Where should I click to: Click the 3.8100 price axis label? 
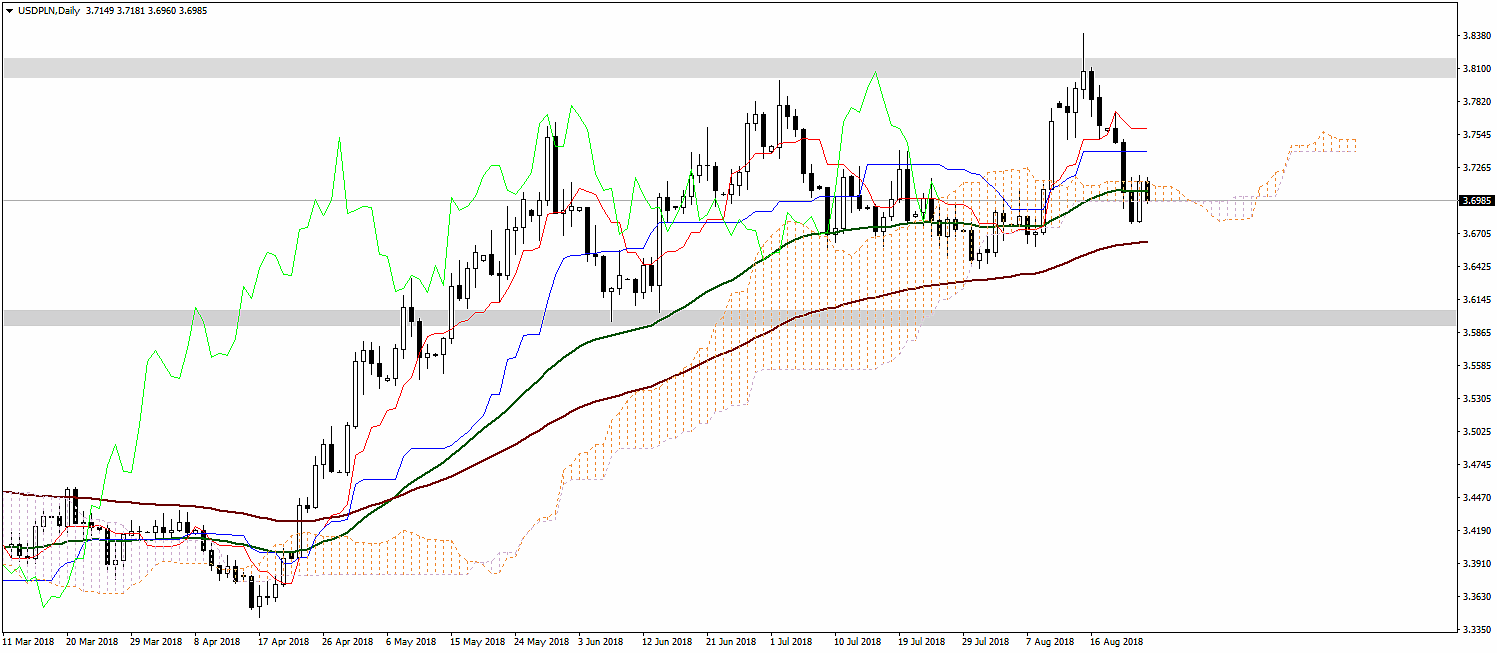pos(1476,68)
